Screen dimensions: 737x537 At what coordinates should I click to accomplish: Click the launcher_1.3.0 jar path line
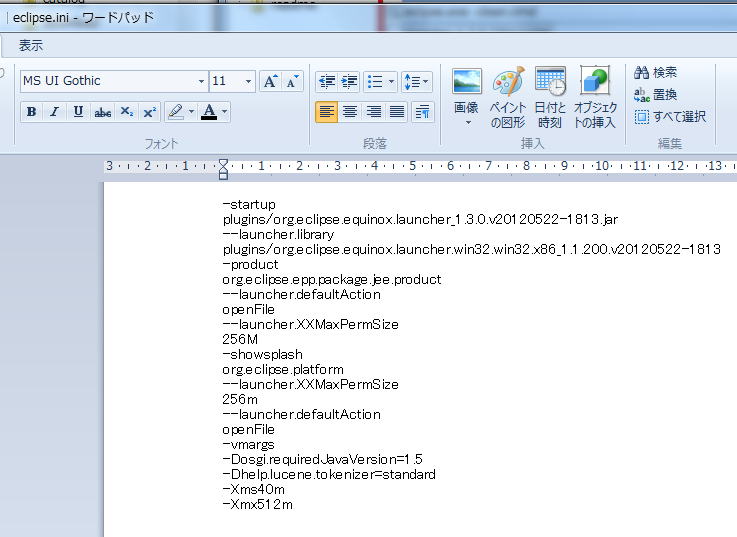420,220
